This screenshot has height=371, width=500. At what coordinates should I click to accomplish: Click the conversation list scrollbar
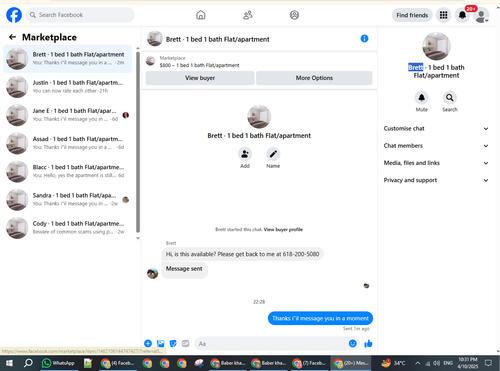[x=138, y=142]
